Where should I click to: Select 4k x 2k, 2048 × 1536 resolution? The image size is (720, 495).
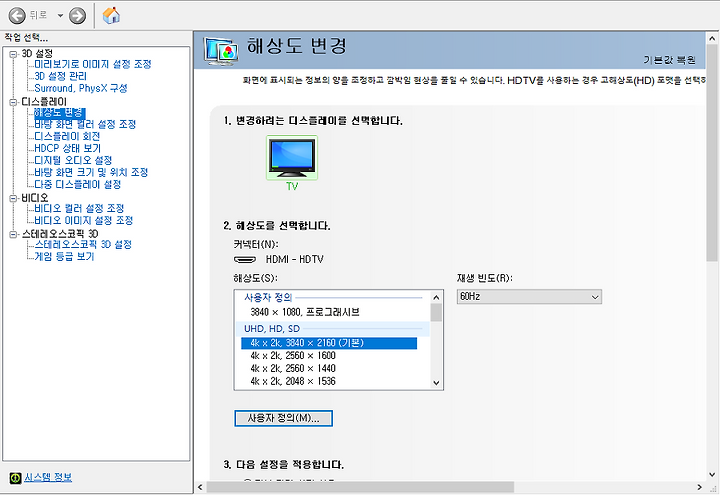pyautogui.click(x=293, y=382)
